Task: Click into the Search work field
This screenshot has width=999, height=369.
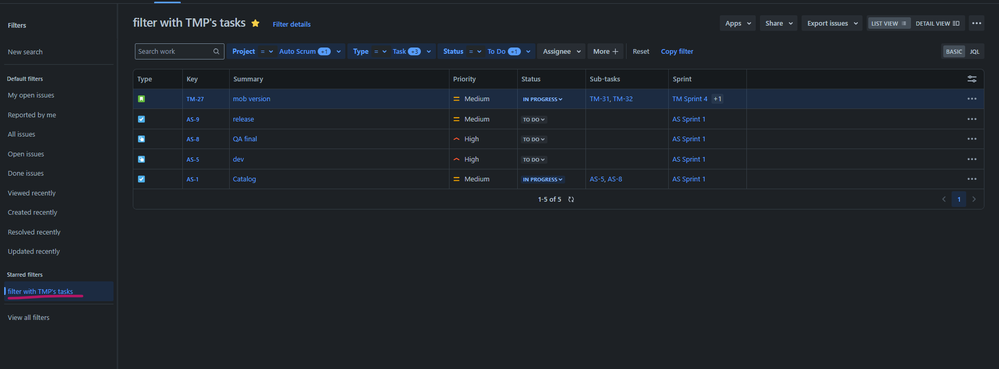Action: (180, 52)
